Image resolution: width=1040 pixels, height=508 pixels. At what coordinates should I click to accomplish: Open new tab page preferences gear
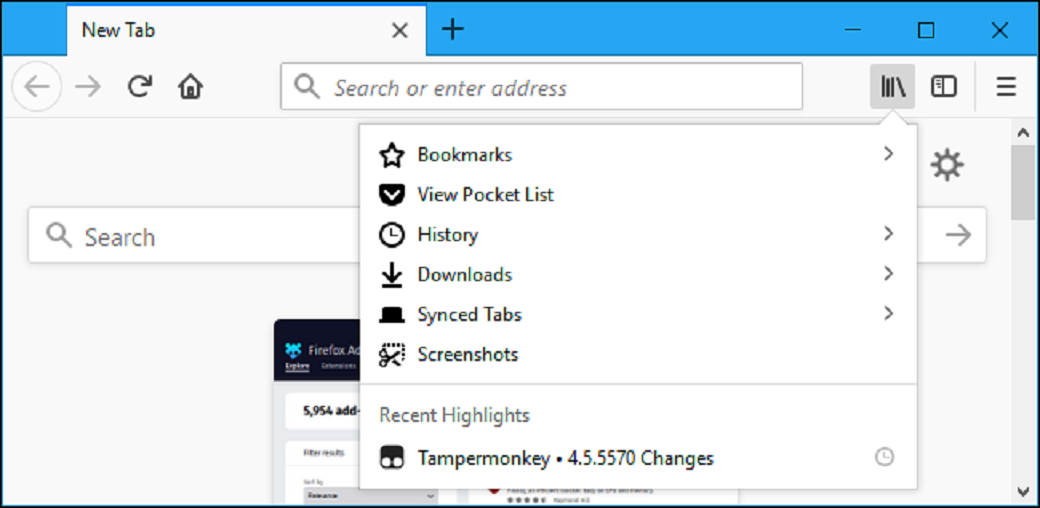tap(946, 165)
